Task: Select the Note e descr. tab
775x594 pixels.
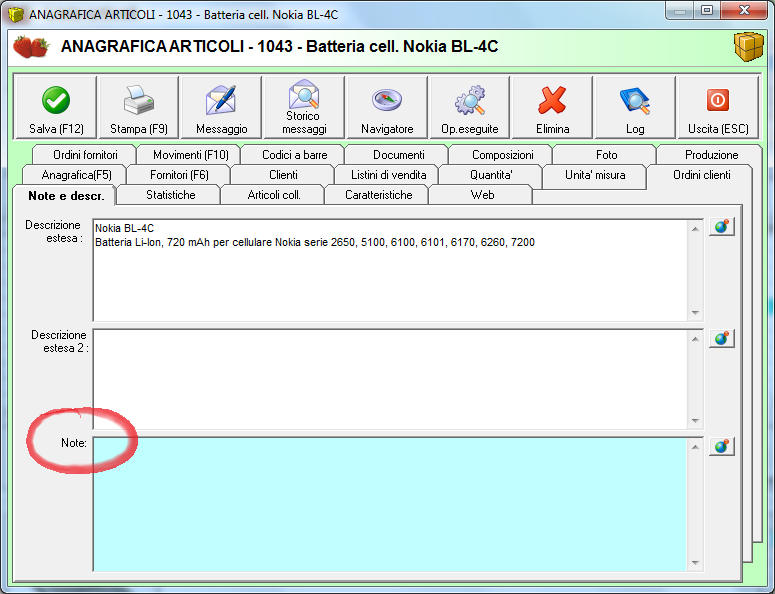Action: click(66, 196)
